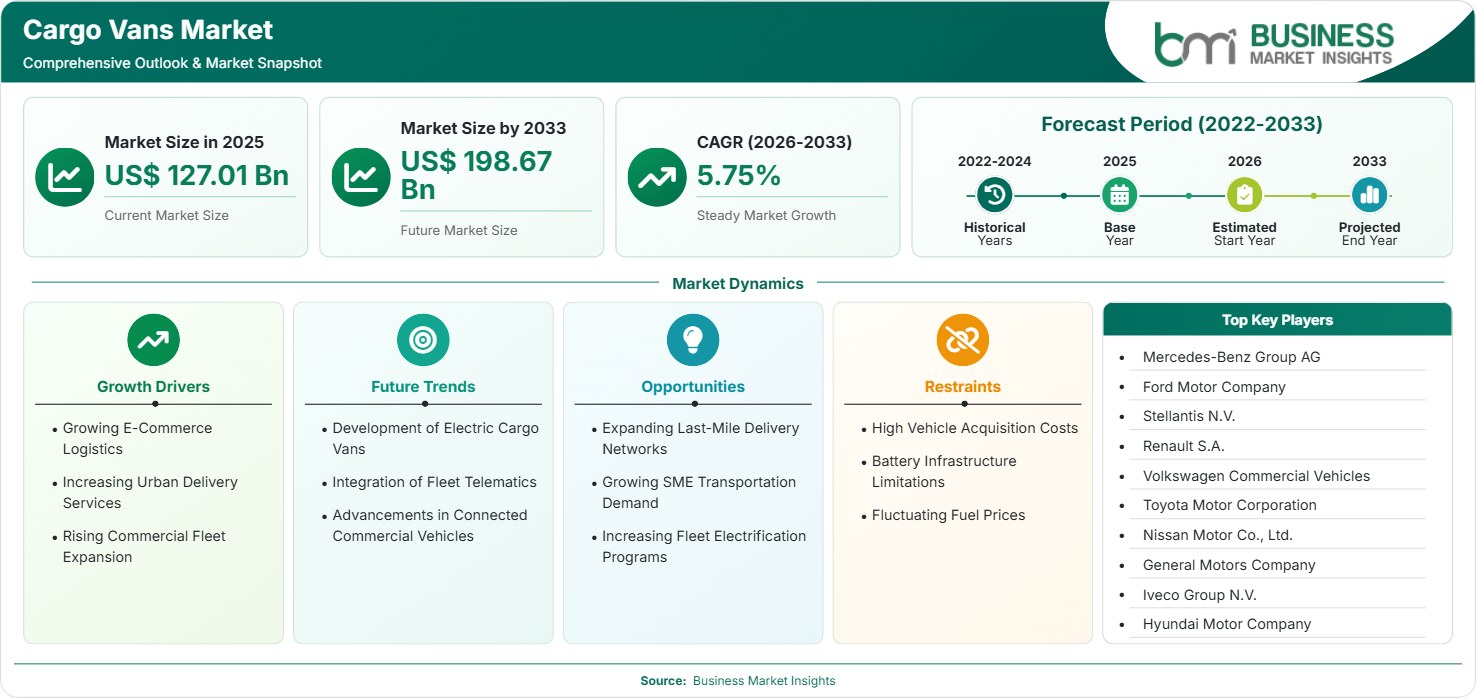The width and height of the screenshot is (1476, 698).
Task: Select Stellantis N.V. in key players
Action: tap(1189, 416)
